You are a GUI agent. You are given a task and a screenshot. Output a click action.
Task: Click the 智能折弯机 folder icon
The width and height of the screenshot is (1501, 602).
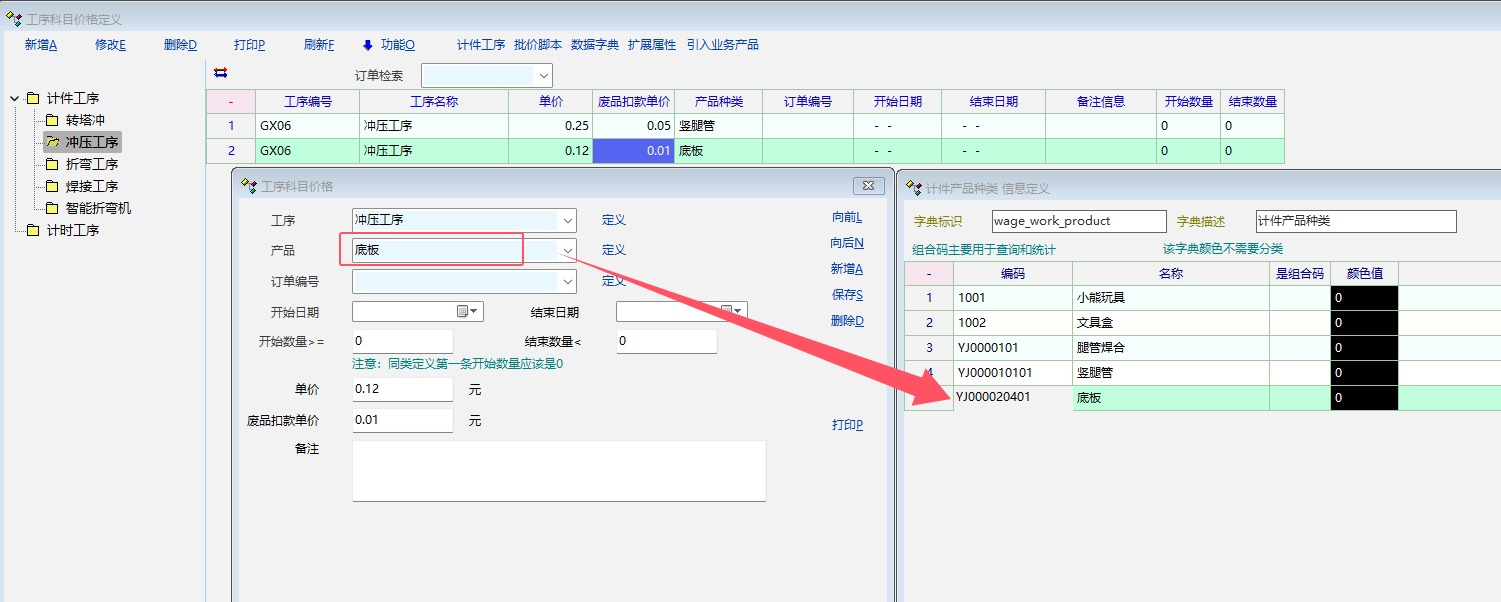52,208
